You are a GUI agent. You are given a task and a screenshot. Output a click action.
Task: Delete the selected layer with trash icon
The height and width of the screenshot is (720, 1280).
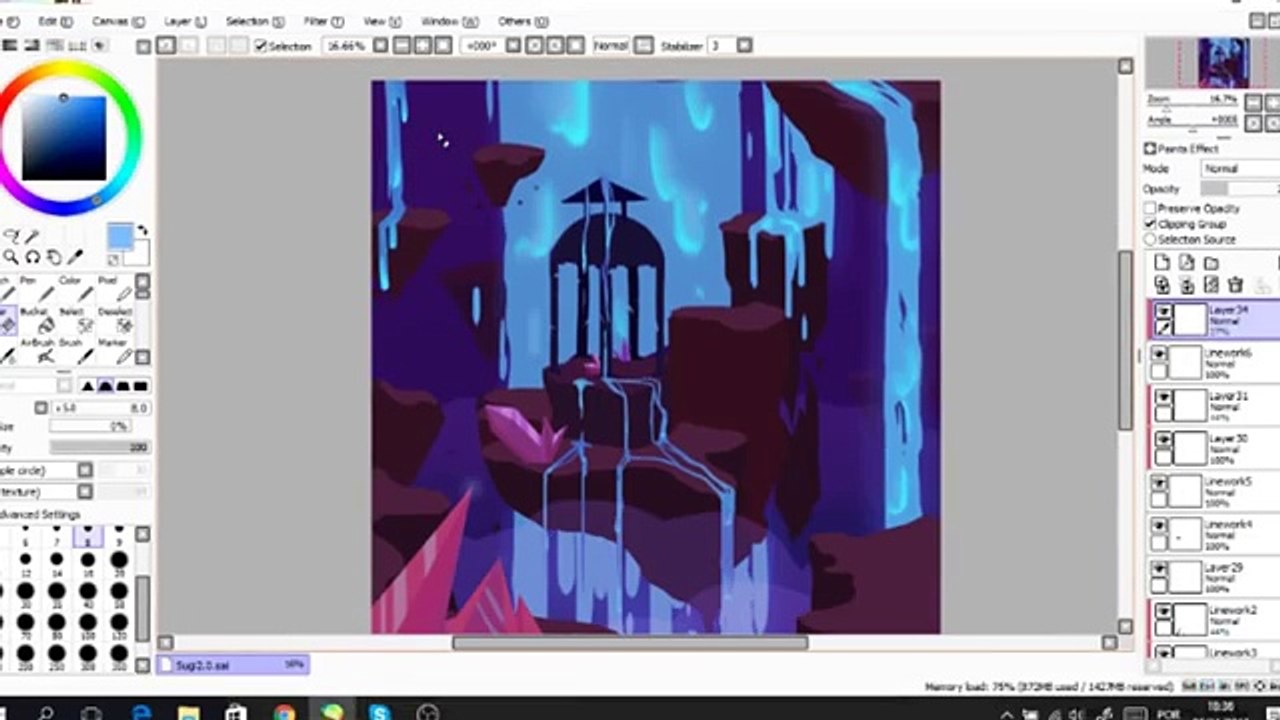[1236, 286]
